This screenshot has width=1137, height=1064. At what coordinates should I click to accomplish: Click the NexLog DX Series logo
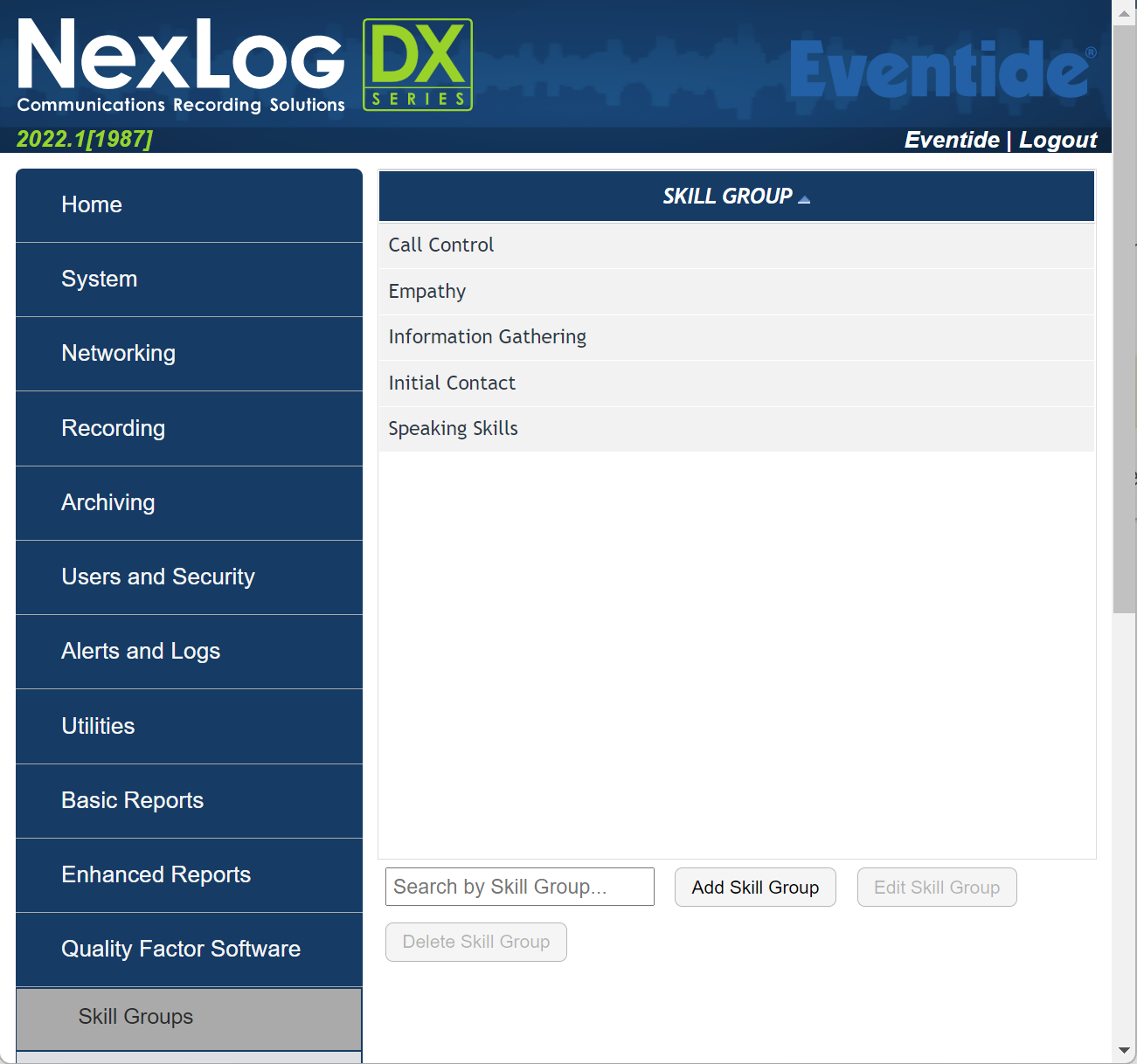point(245,66)
